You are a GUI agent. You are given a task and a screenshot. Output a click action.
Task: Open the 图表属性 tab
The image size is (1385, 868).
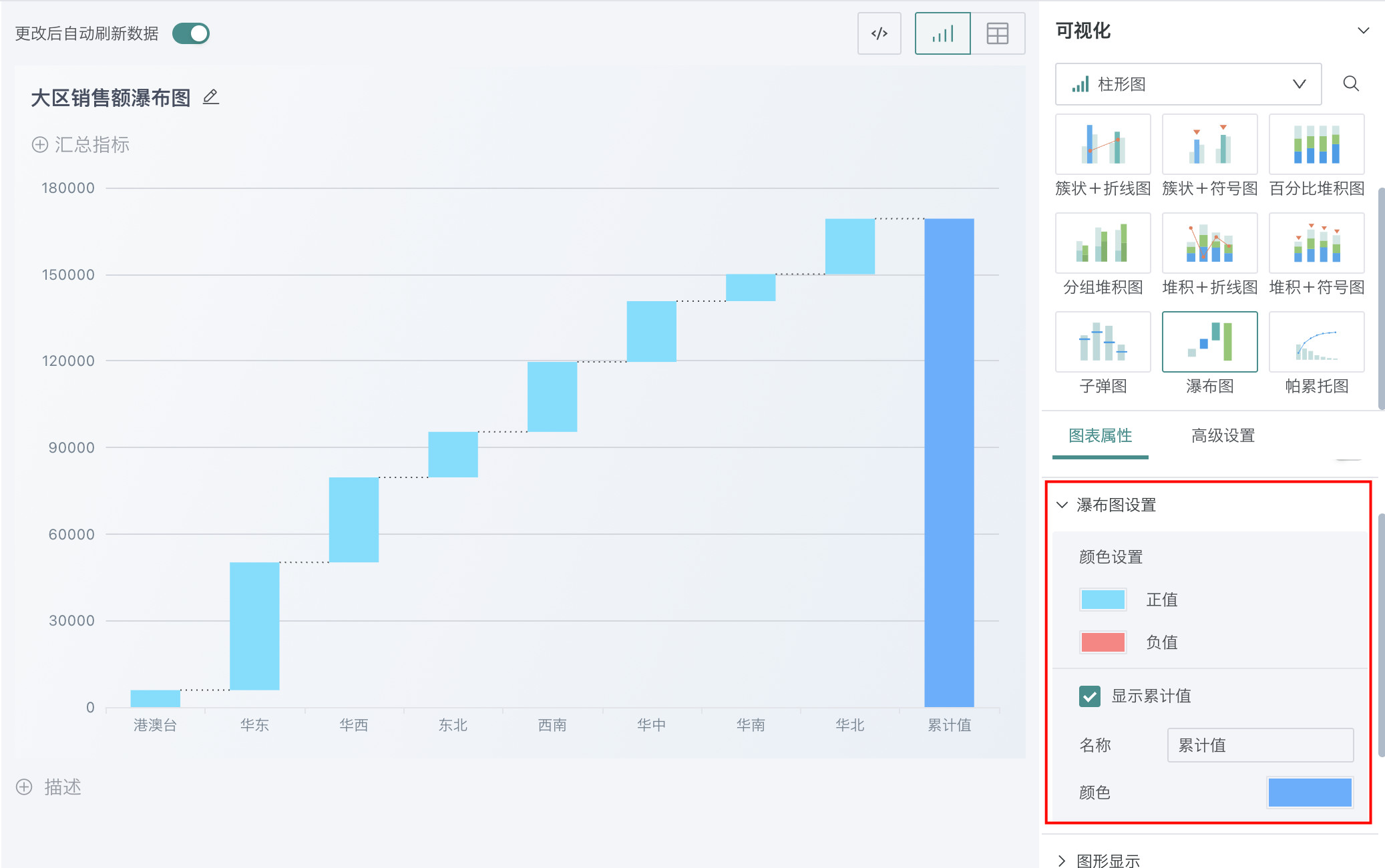point(1100,436)
